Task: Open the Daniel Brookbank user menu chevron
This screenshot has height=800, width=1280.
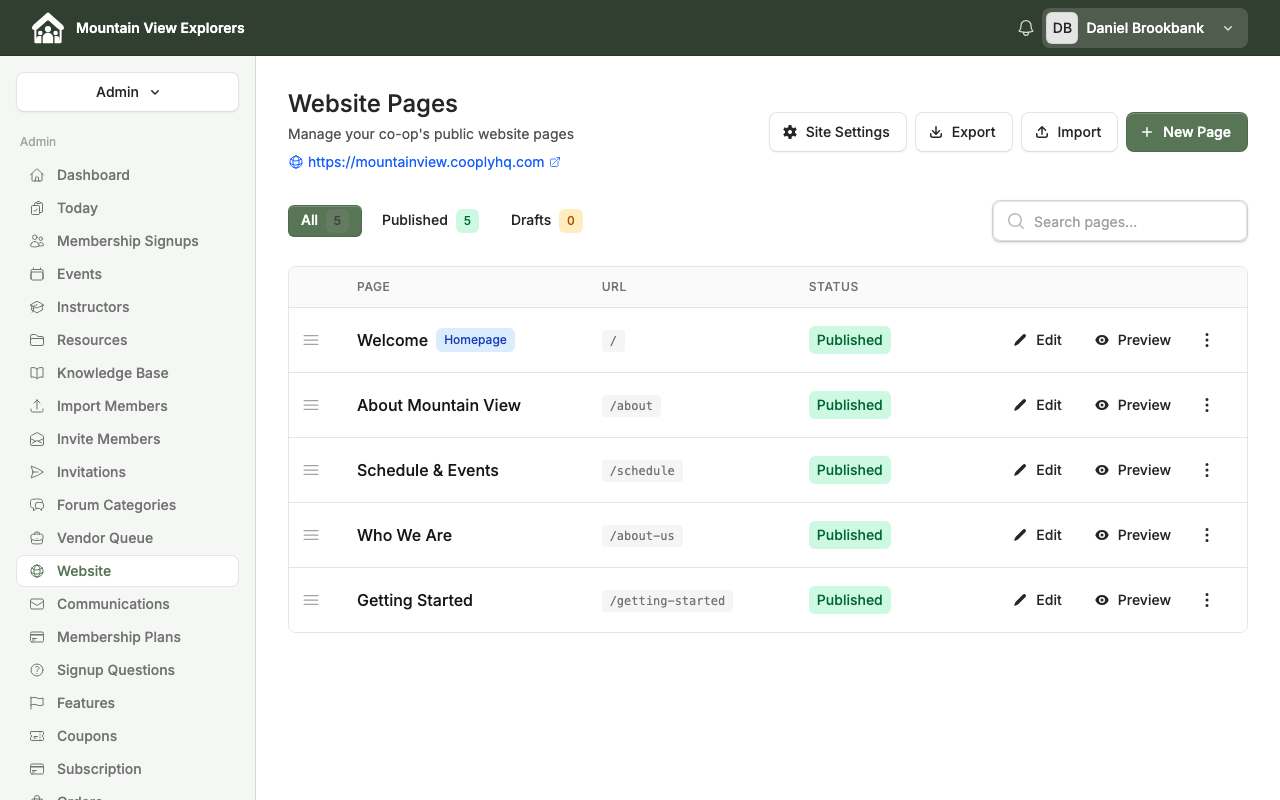Action: (x=1228, y=28)
